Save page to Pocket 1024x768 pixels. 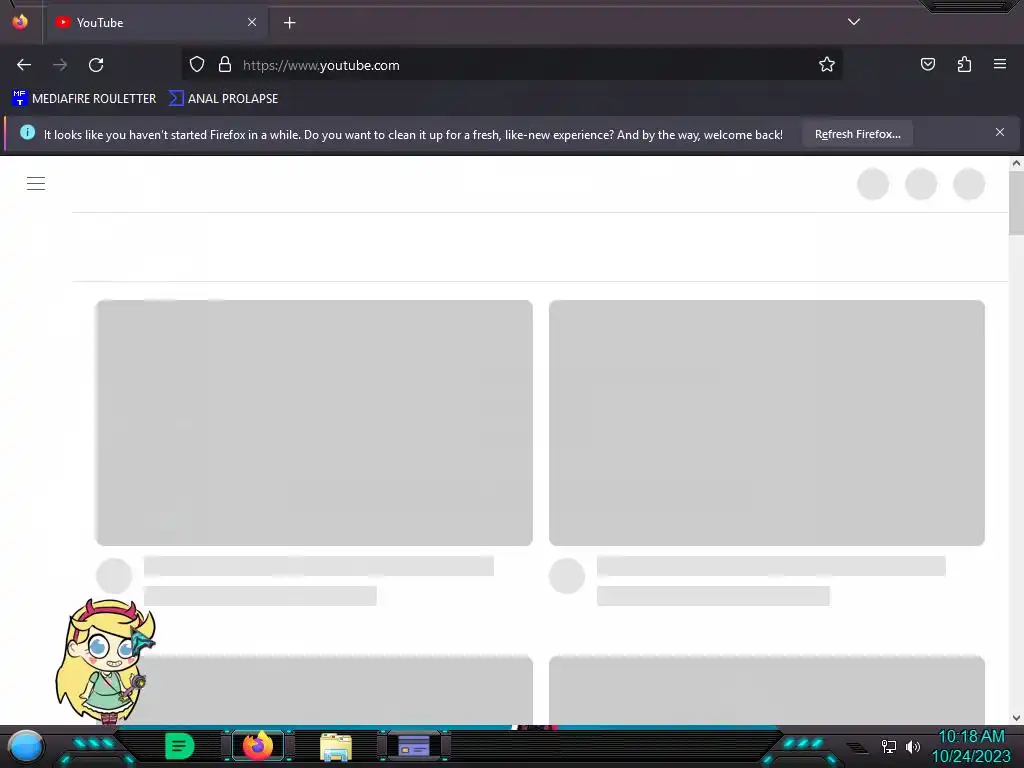[927, 64]
